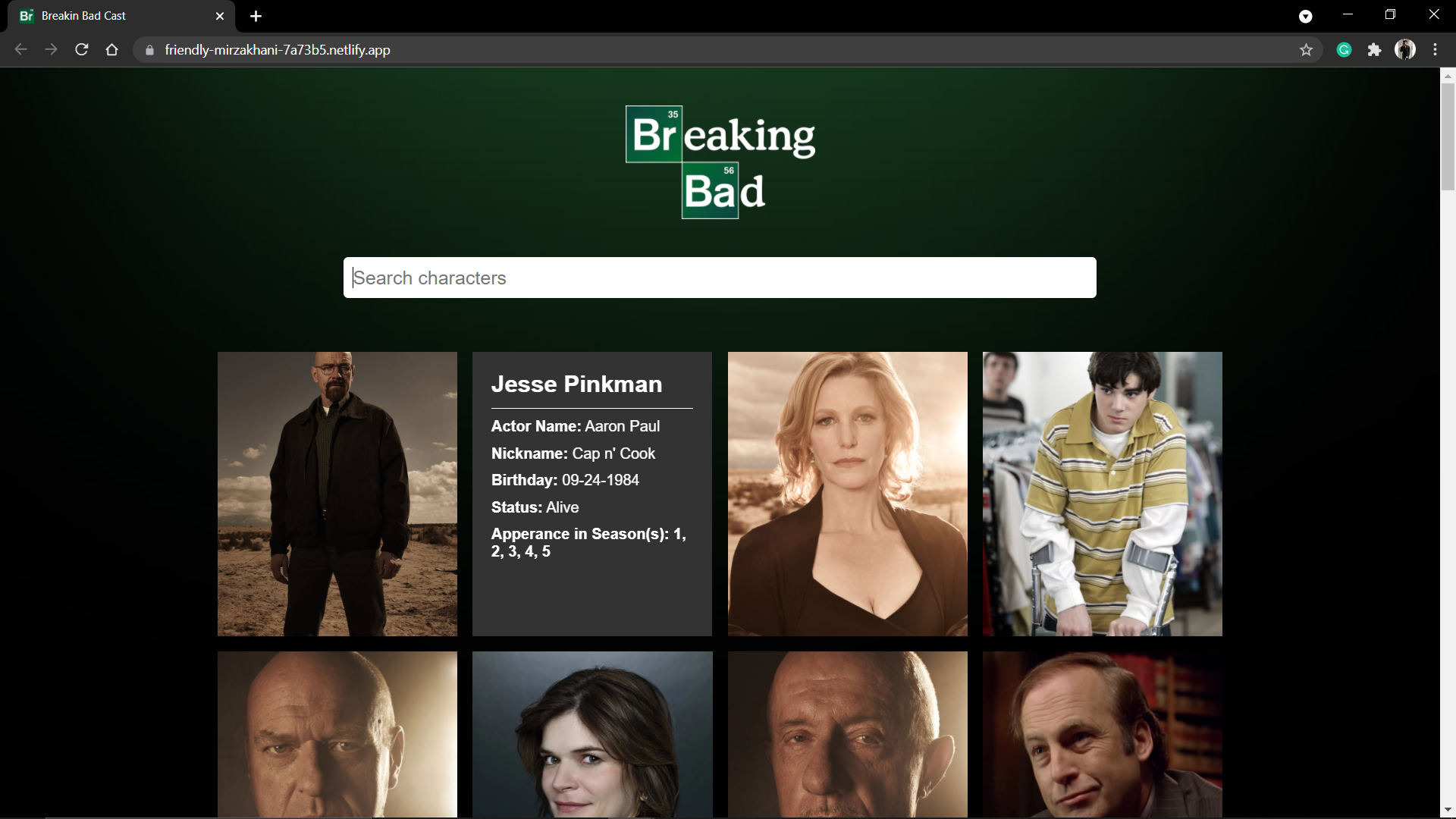Open the Grammarly extension icon
The height and width of the screenshot is (819, 1456).
pyautogui.click(x=1344, y=50)
